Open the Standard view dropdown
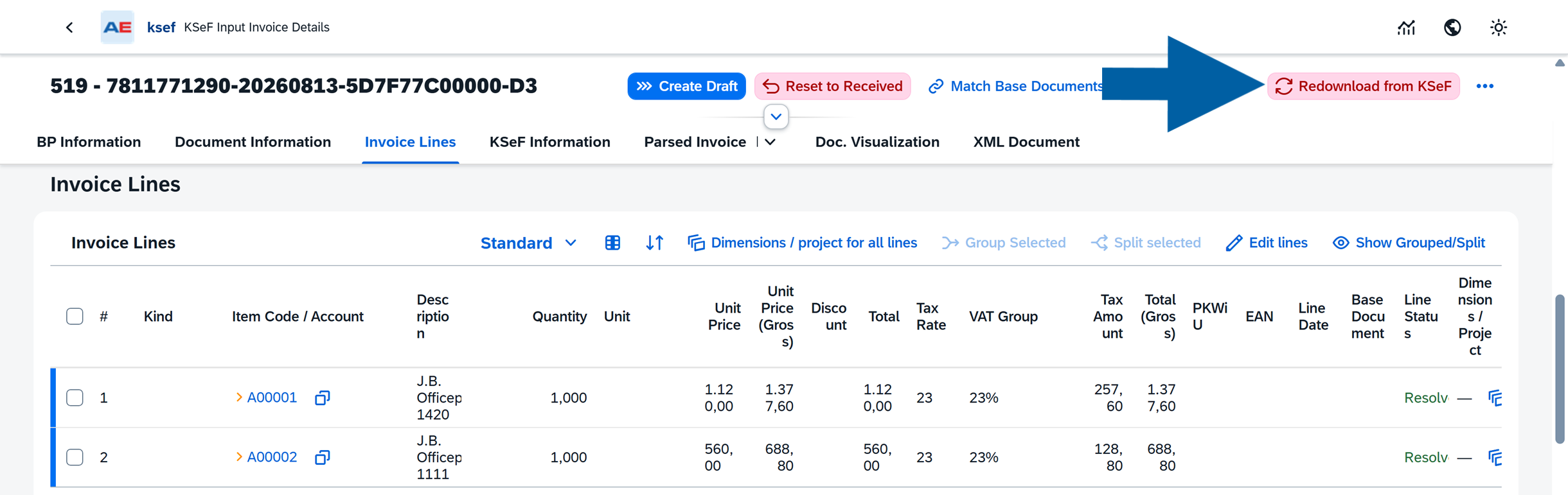 [528, 243]
